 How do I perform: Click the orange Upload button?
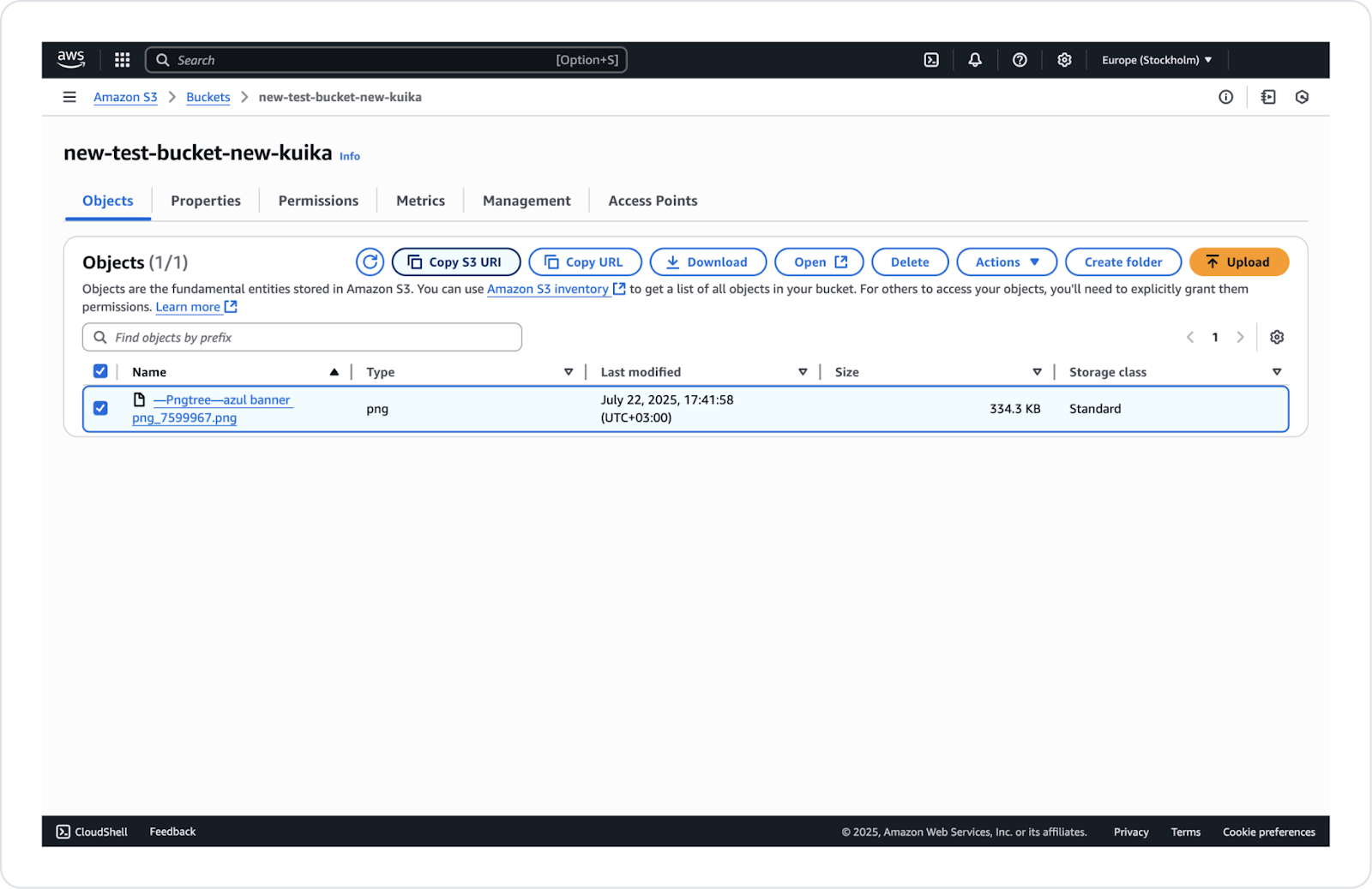(1239, 262)
